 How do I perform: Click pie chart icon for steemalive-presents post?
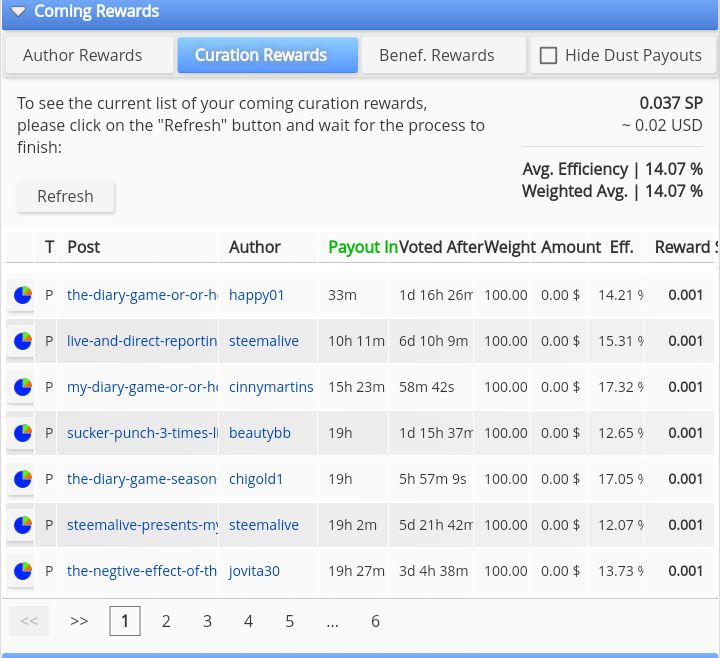pos(22,525)
